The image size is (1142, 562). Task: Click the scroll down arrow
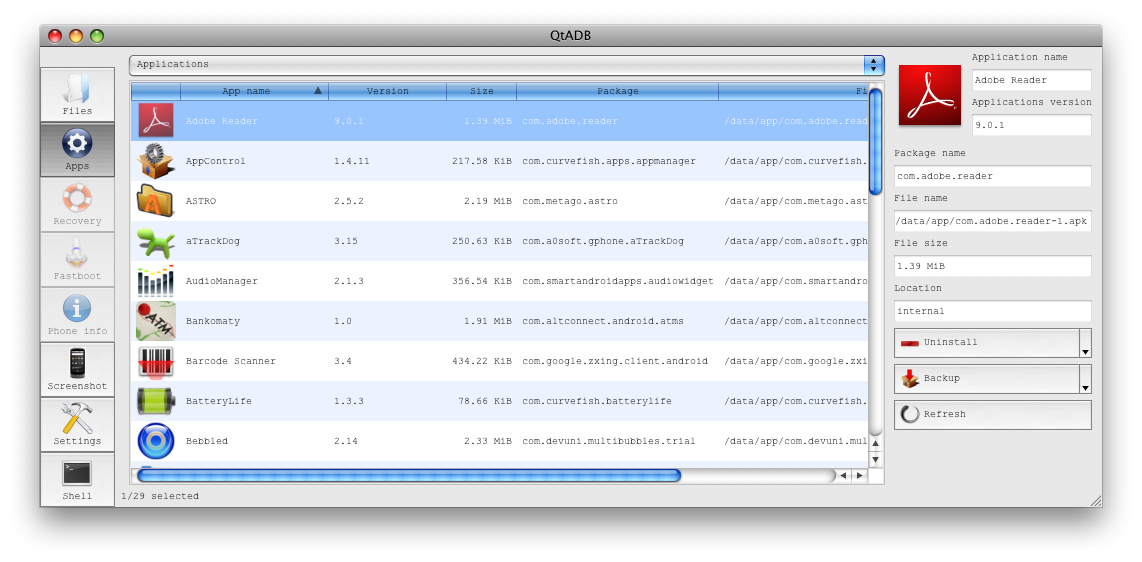(x=875, y=459)
